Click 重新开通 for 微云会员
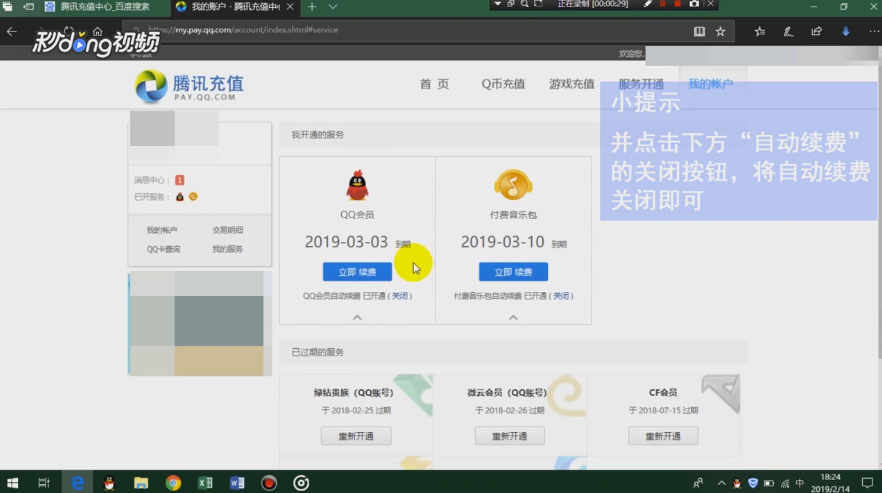 pos(510,436)
